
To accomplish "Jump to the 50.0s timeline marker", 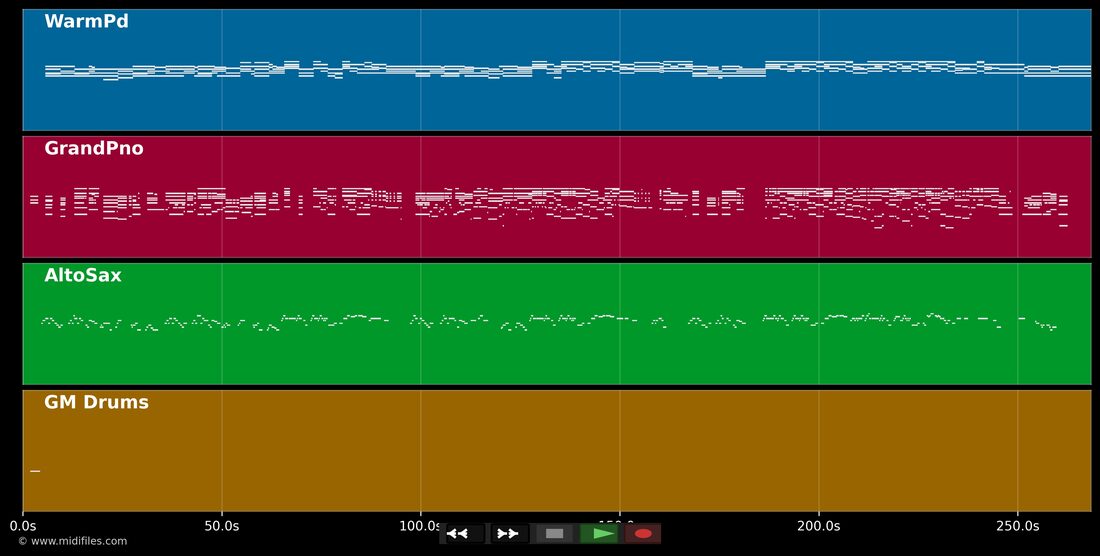I will [222, 526].
